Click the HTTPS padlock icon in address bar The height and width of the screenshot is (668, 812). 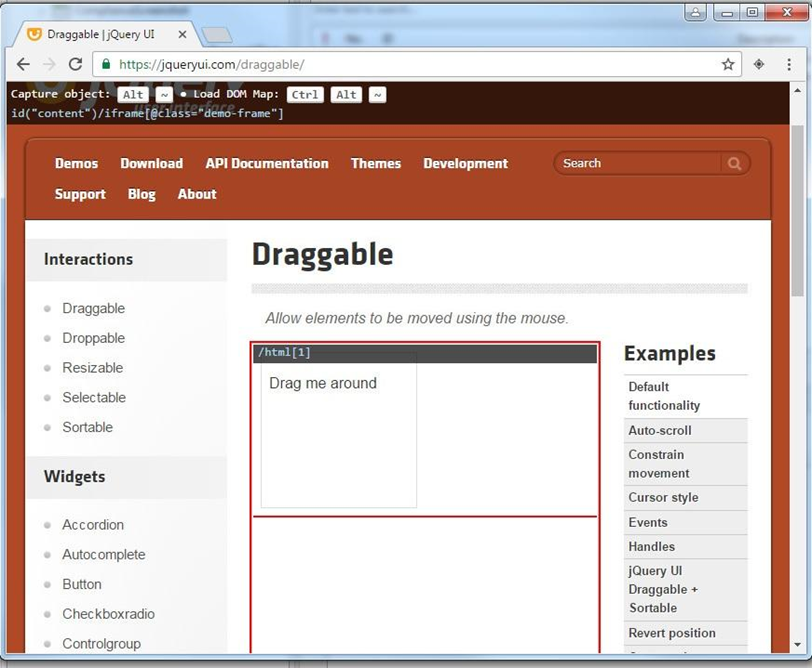tap(106, 62)
